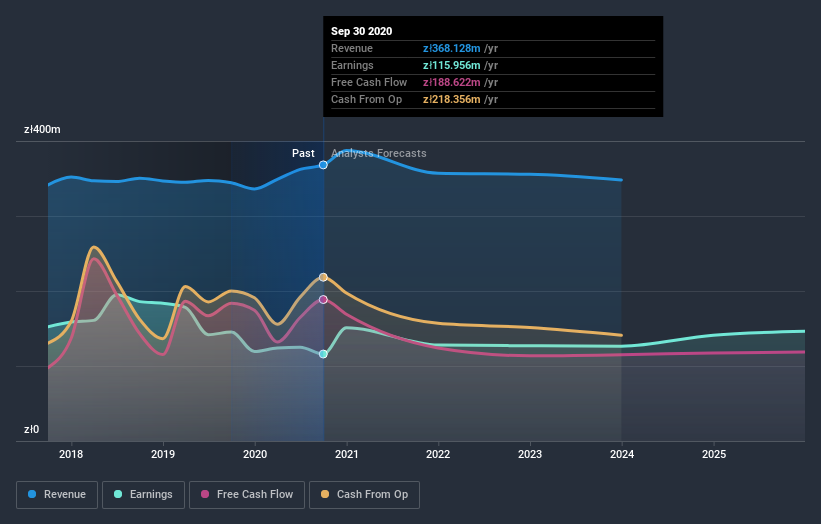Click the Past label on chart

point(303,153)
